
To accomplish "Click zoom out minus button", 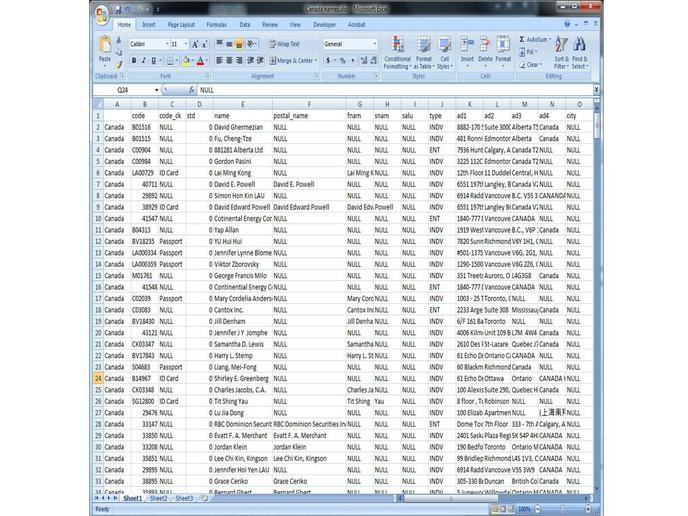I will pyautogui.click(x=538, y=509).
